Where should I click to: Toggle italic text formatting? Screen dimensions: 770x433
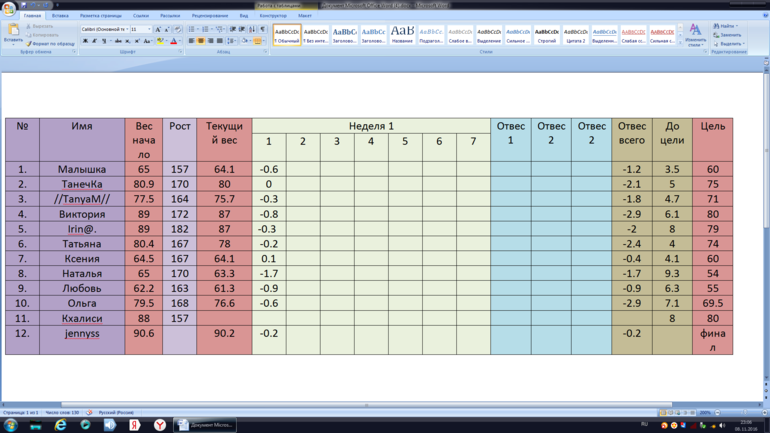pyautogui.click(x=94, y=41)
